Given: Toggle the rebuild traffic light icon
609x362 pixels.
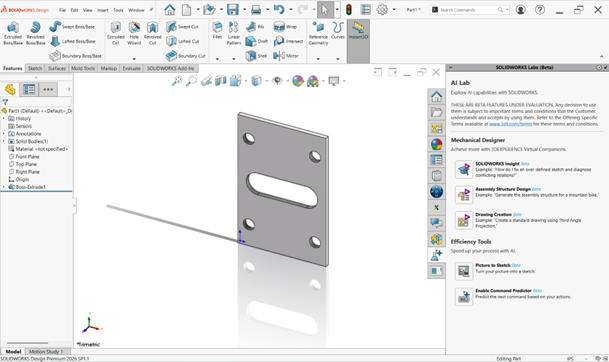Looking at the screenshot, I should 349,10.
